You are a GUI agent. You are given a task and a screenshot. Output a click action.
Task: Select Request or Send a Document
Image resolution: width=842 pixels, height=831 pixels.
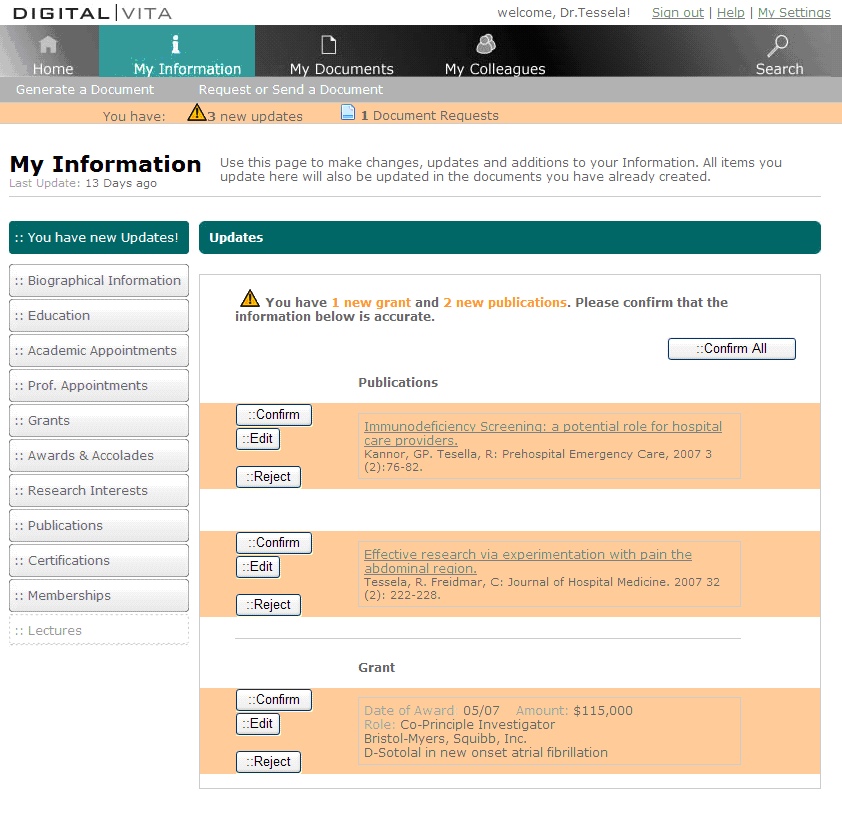(291, 90)
